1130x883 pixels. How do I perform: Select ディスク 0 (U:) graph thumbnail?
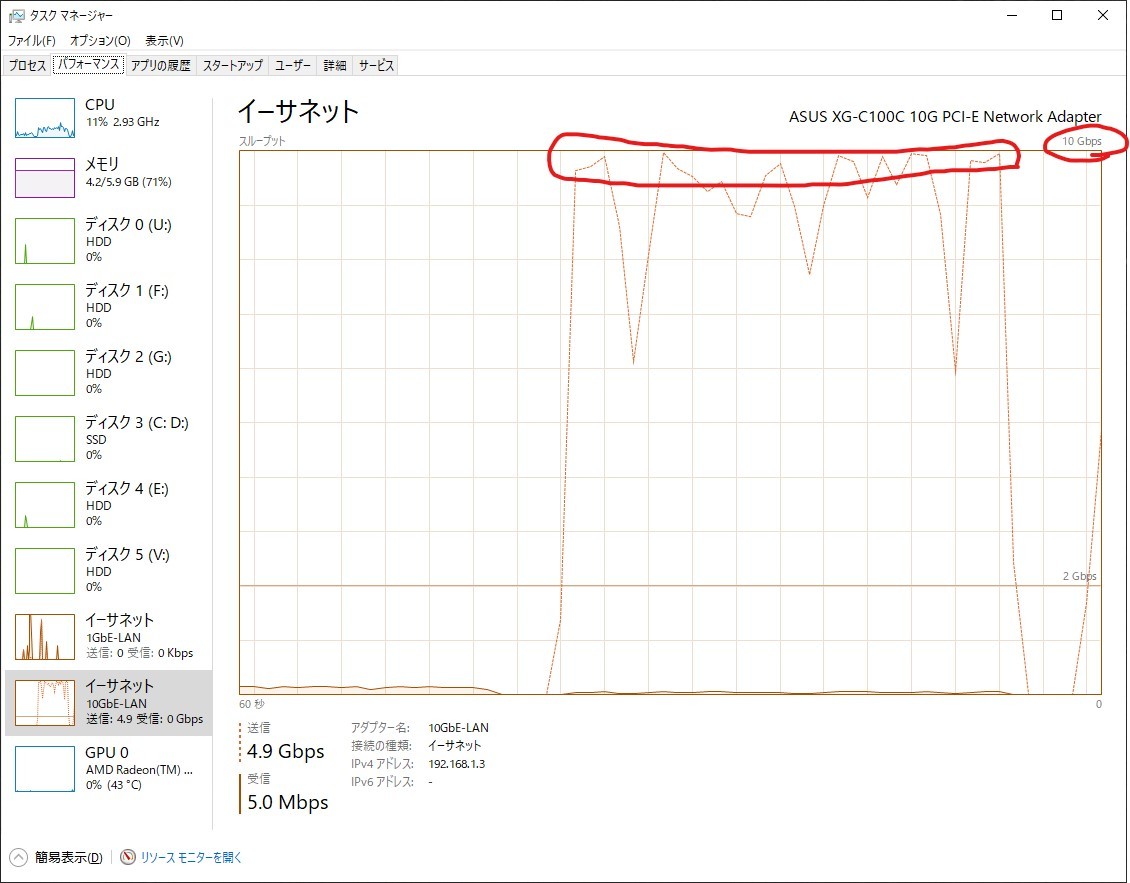coord(45,241)
